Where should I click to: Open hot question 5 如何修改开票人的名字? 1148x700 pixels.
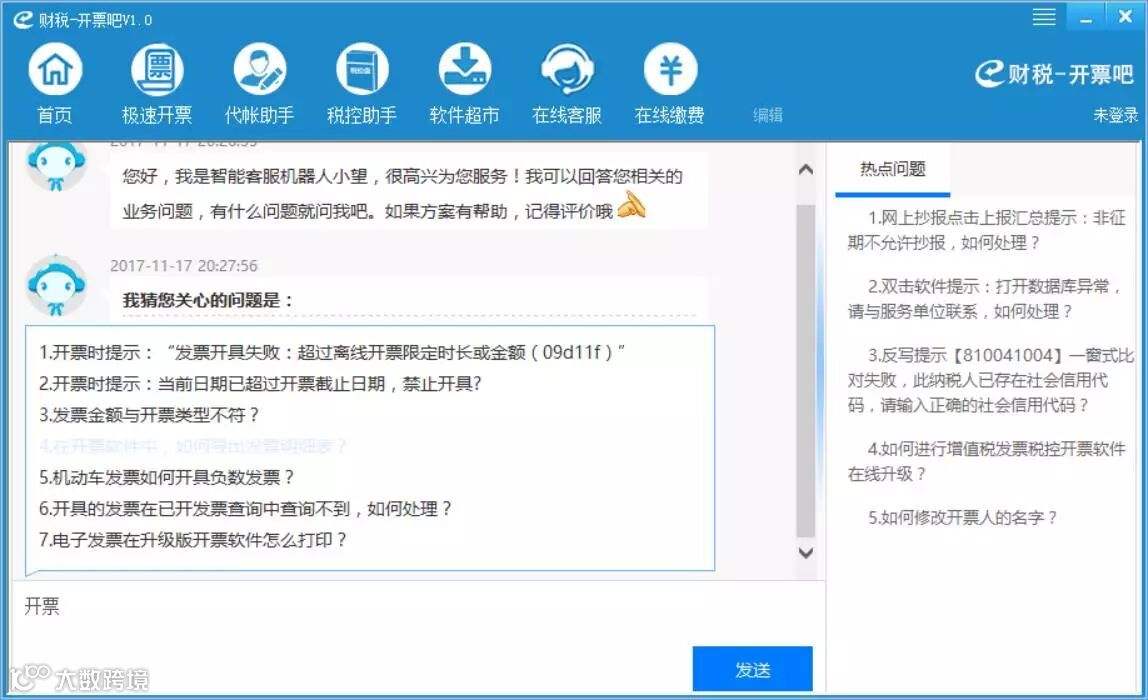962,518
